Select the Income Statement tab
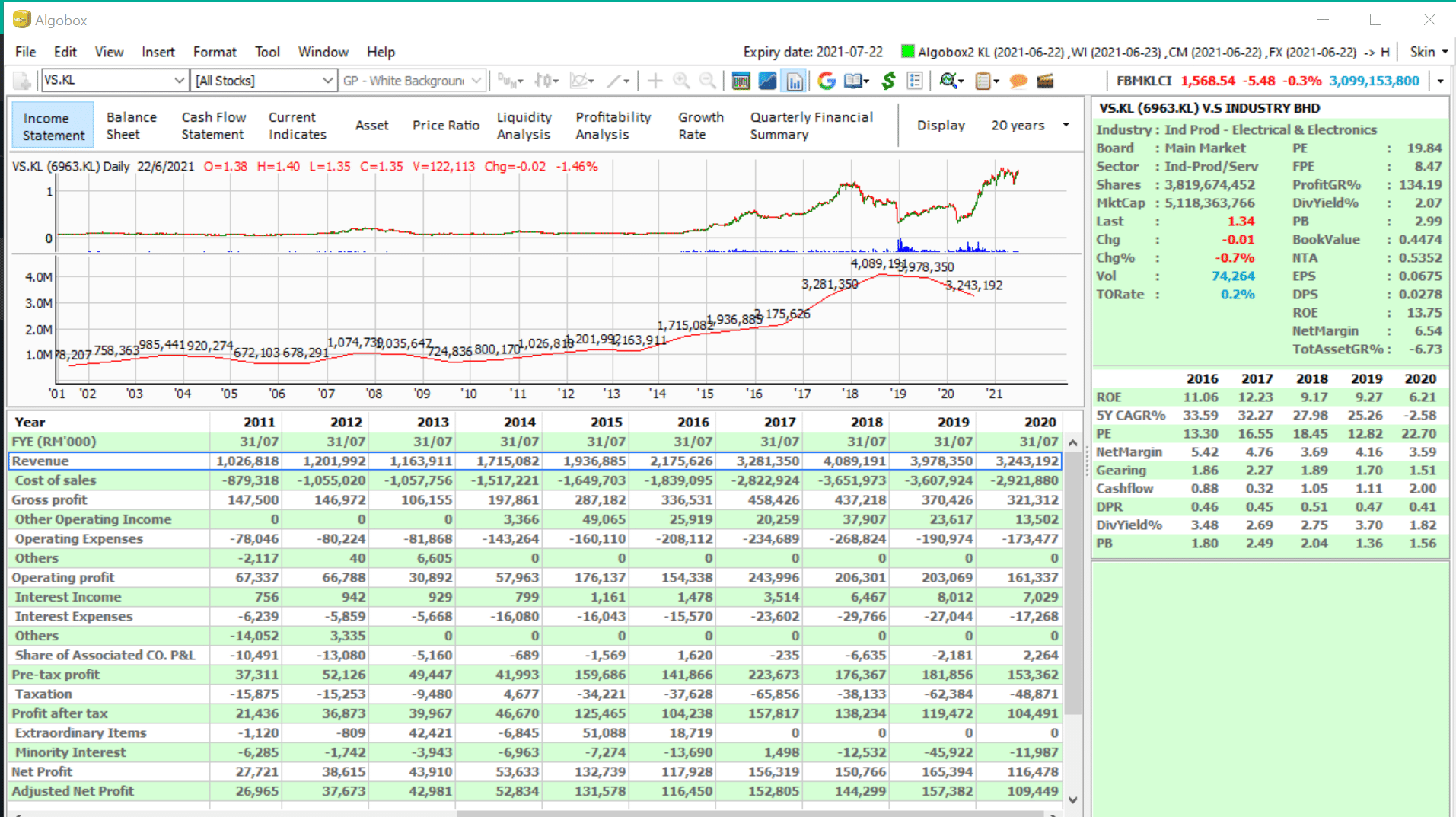Viewport: 1456px width, 817px height. [53, 126]
